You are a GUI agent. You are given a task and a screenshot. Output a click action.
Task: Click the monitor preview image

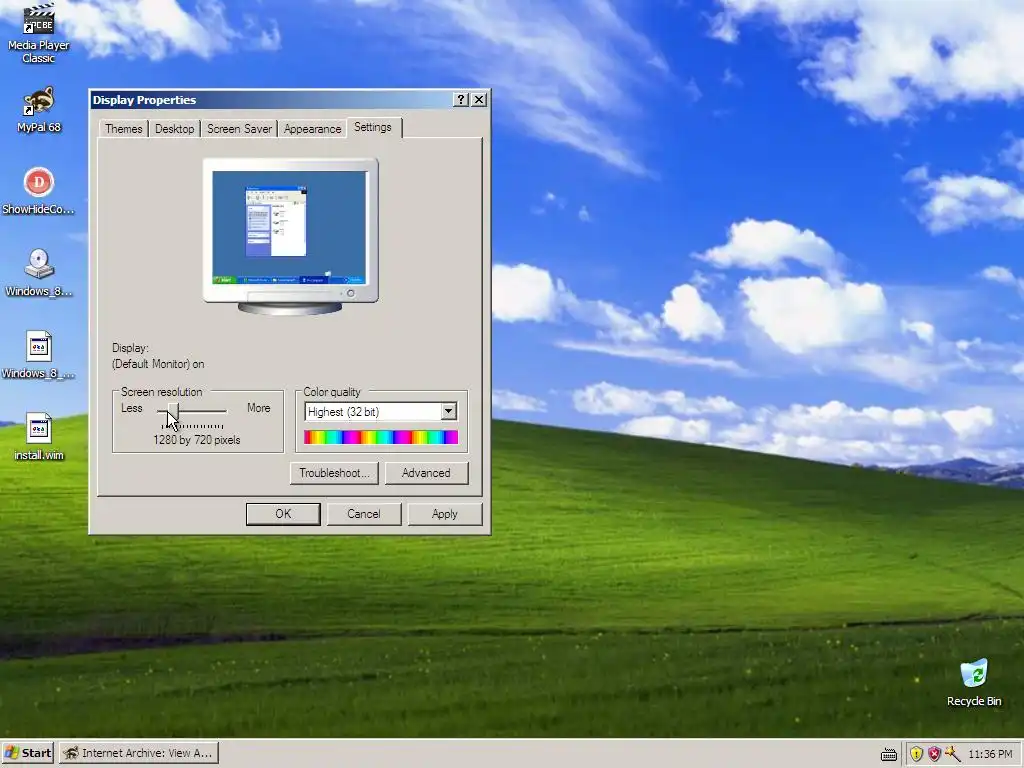[x=291, y=236]
